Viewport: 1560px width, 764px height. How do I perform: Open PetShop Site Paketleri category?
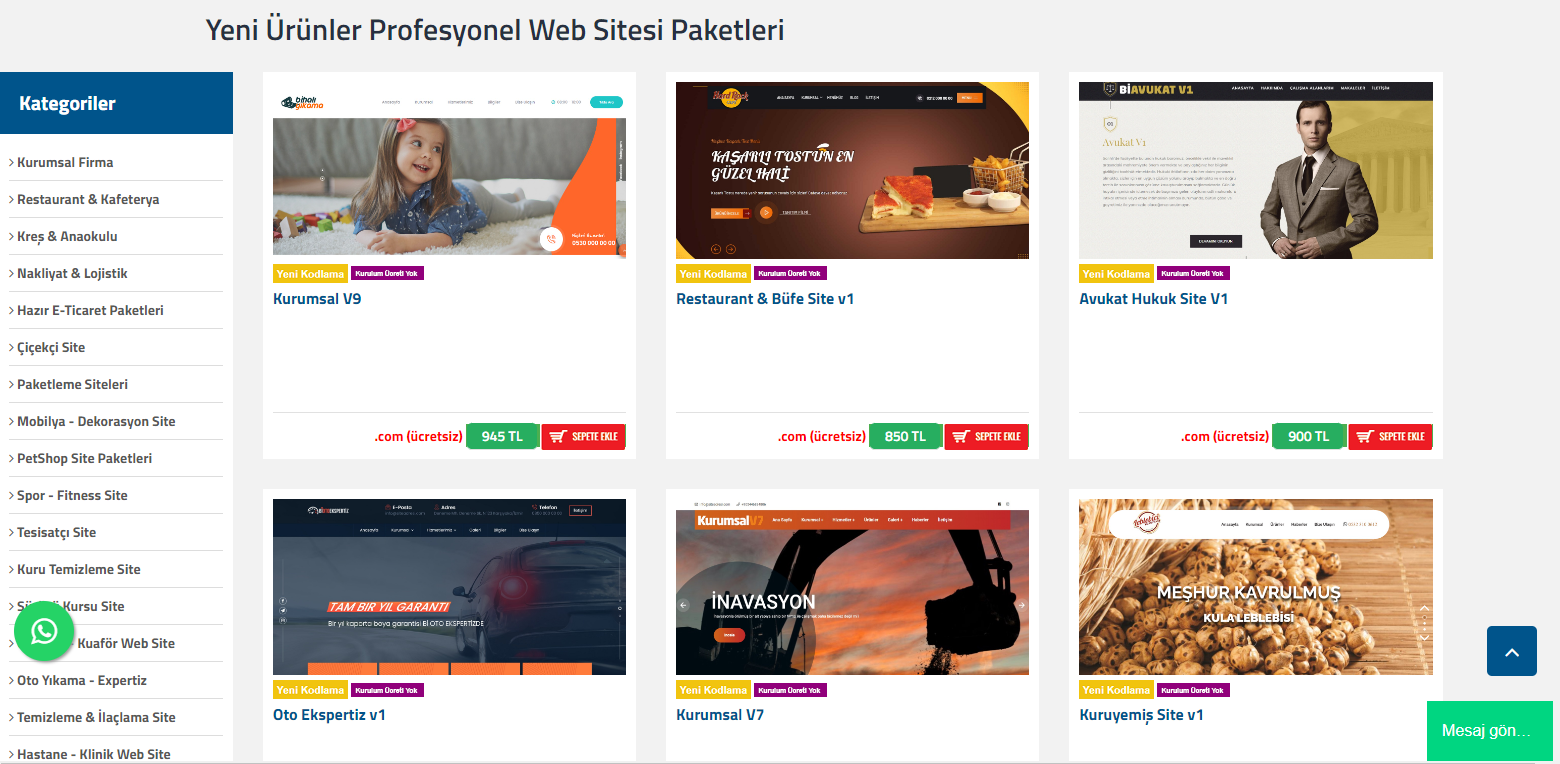85,458
